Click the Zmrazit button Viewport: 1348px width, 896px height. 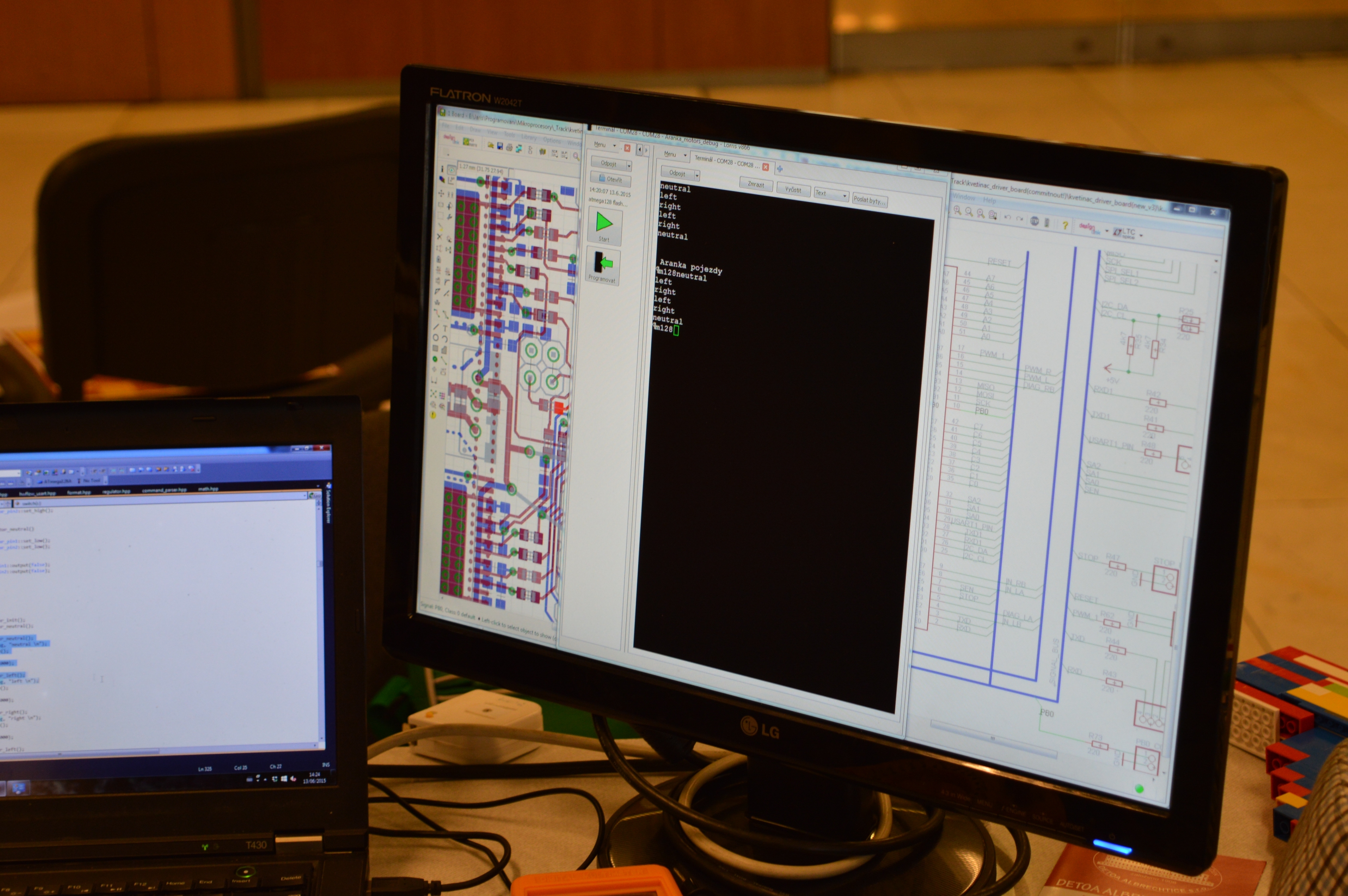[x=755, y=184]
